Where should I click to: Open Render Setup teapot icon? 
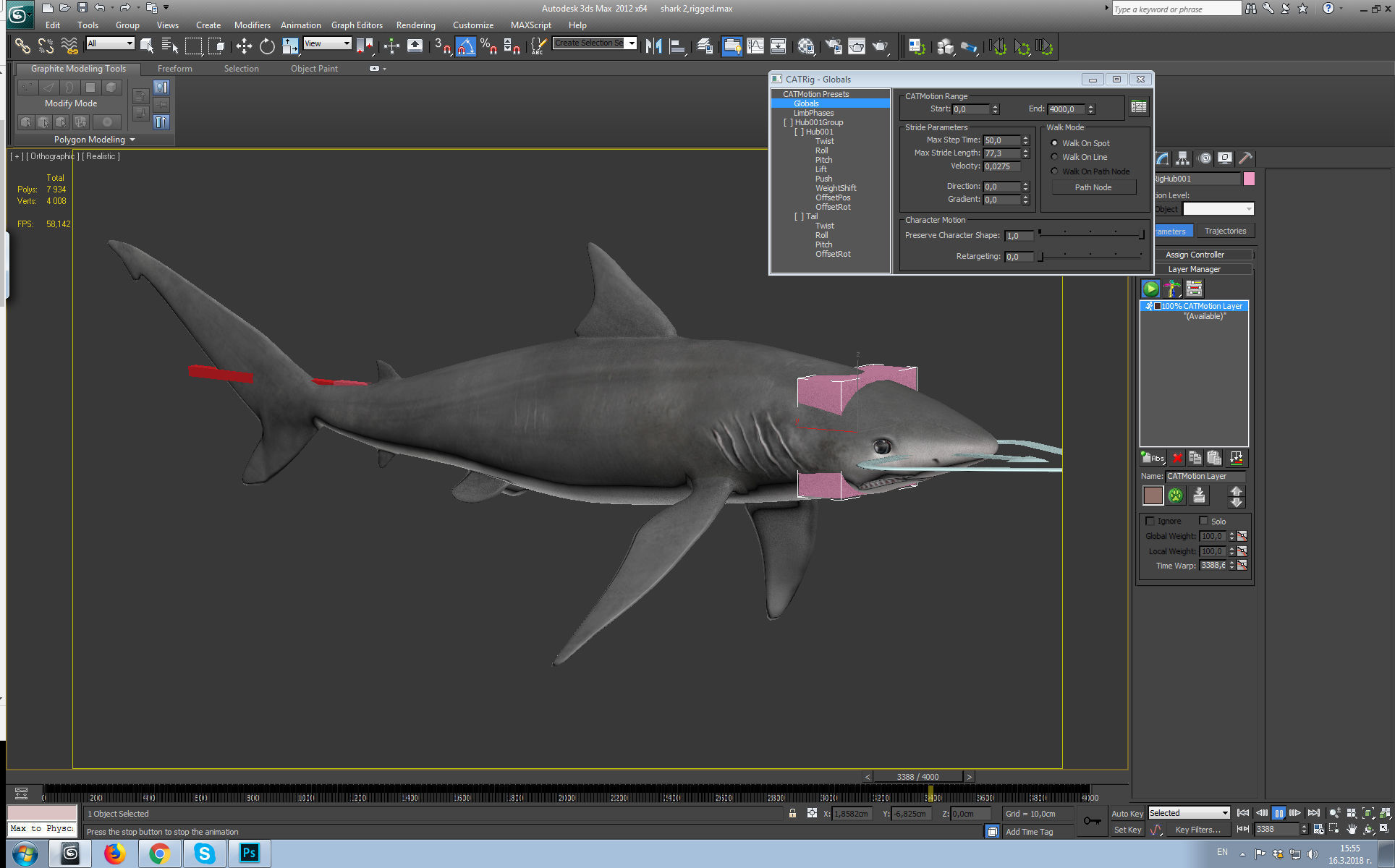click(x=834, y=46)
